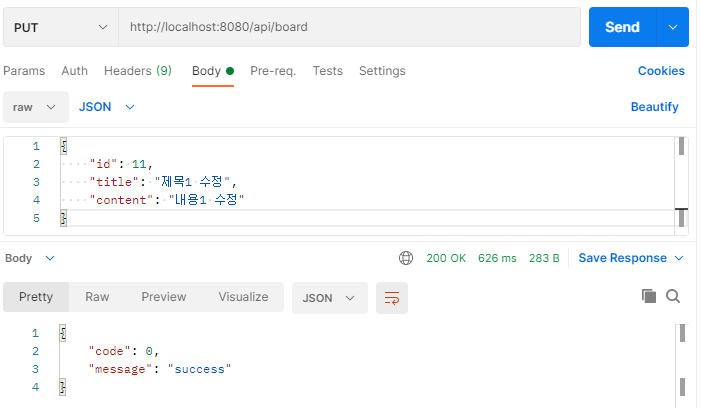Click the 283 B response size
Image resolution: width=701 pixels, height=408 pixels.
tap(544, 258)
